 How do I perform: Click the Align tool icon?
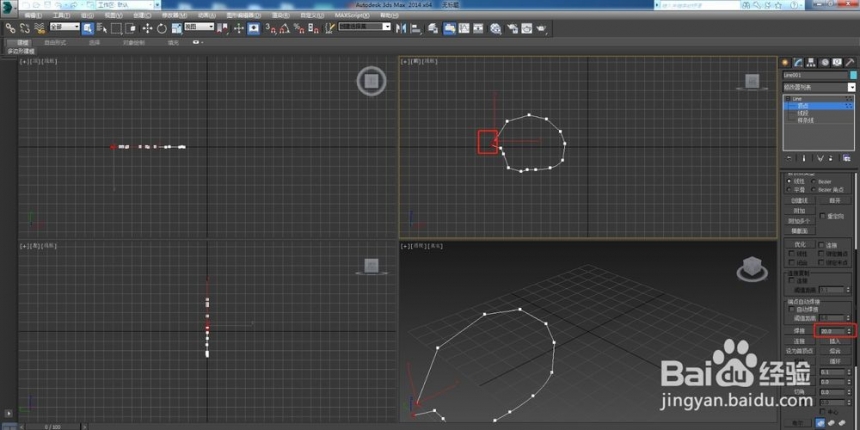pos(416,28)
